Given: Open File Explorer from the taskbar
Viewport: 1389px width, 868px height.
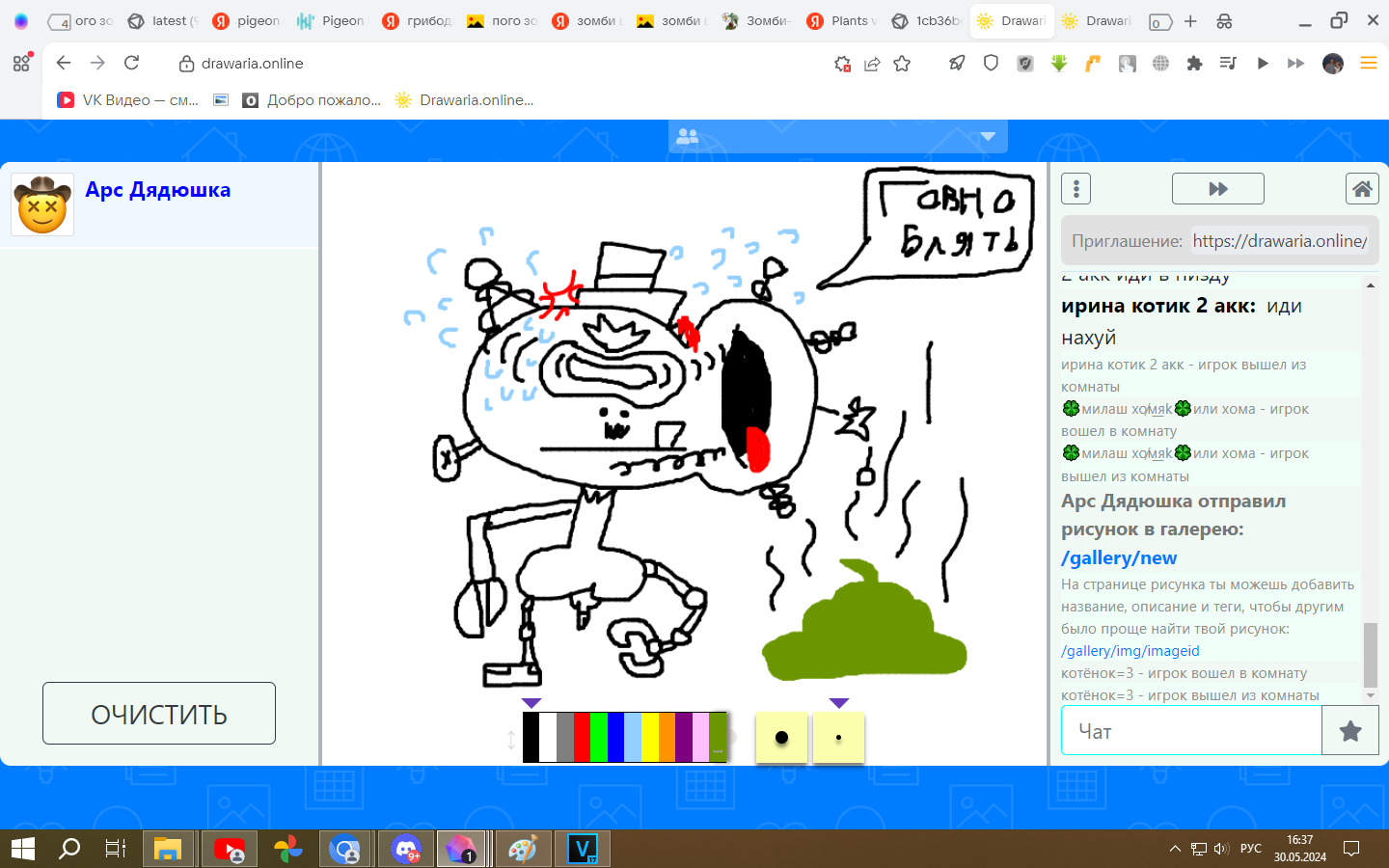Looking at the screenshot, I should pos(168,849).
